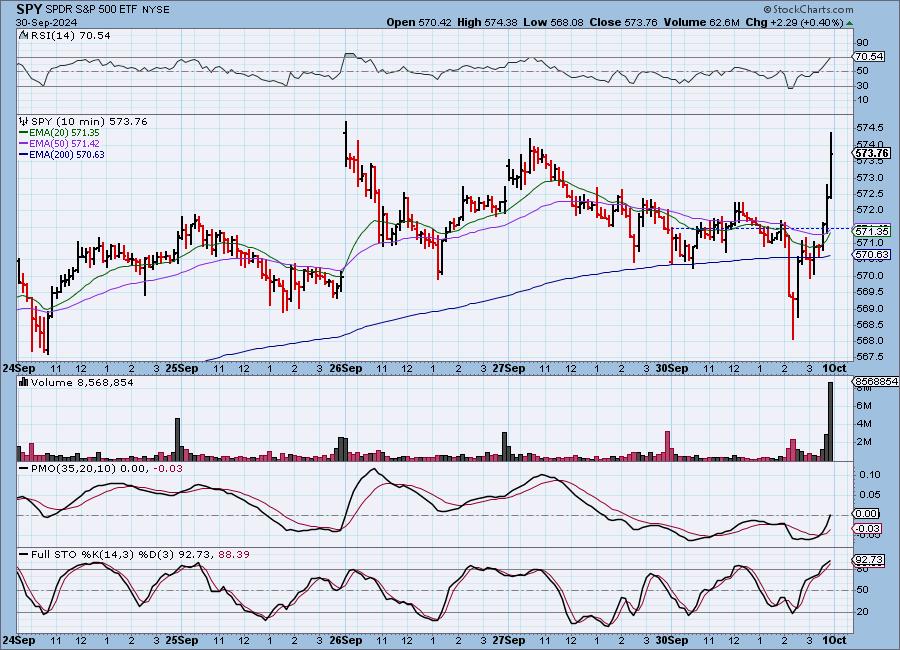Screen dimensions: 900x650
Task: Click the EMA(20) 571.35 legend entry
Action: click(64, 133)
